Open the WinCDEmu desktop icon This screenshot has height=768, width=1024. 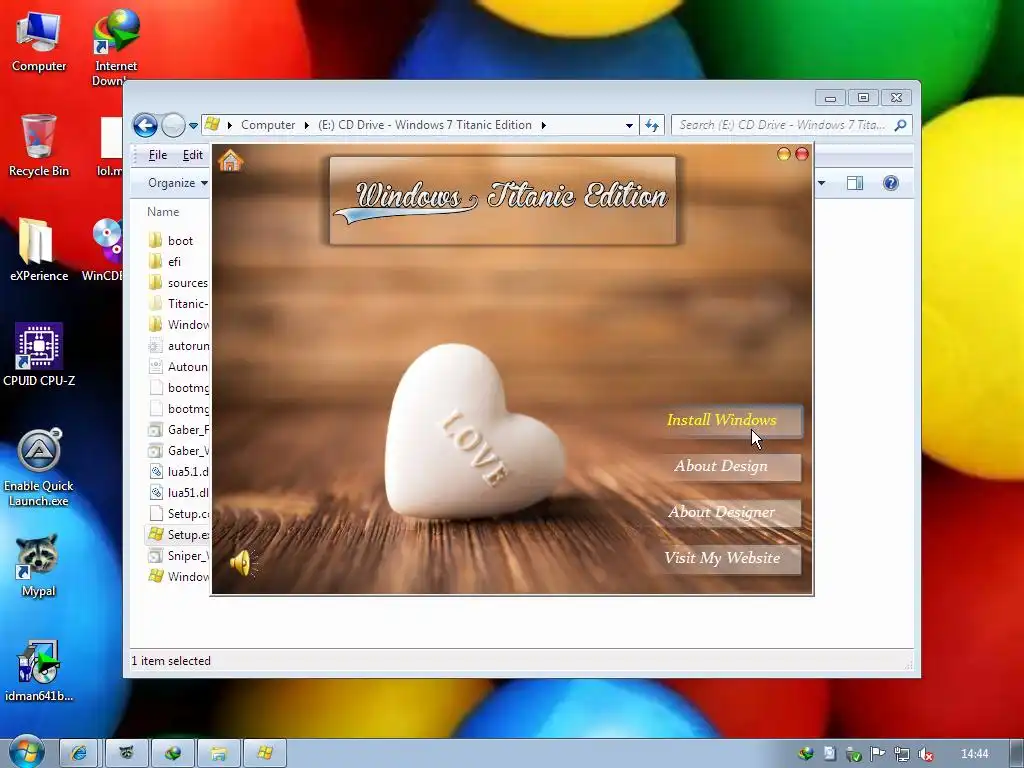tap(104, 249)
